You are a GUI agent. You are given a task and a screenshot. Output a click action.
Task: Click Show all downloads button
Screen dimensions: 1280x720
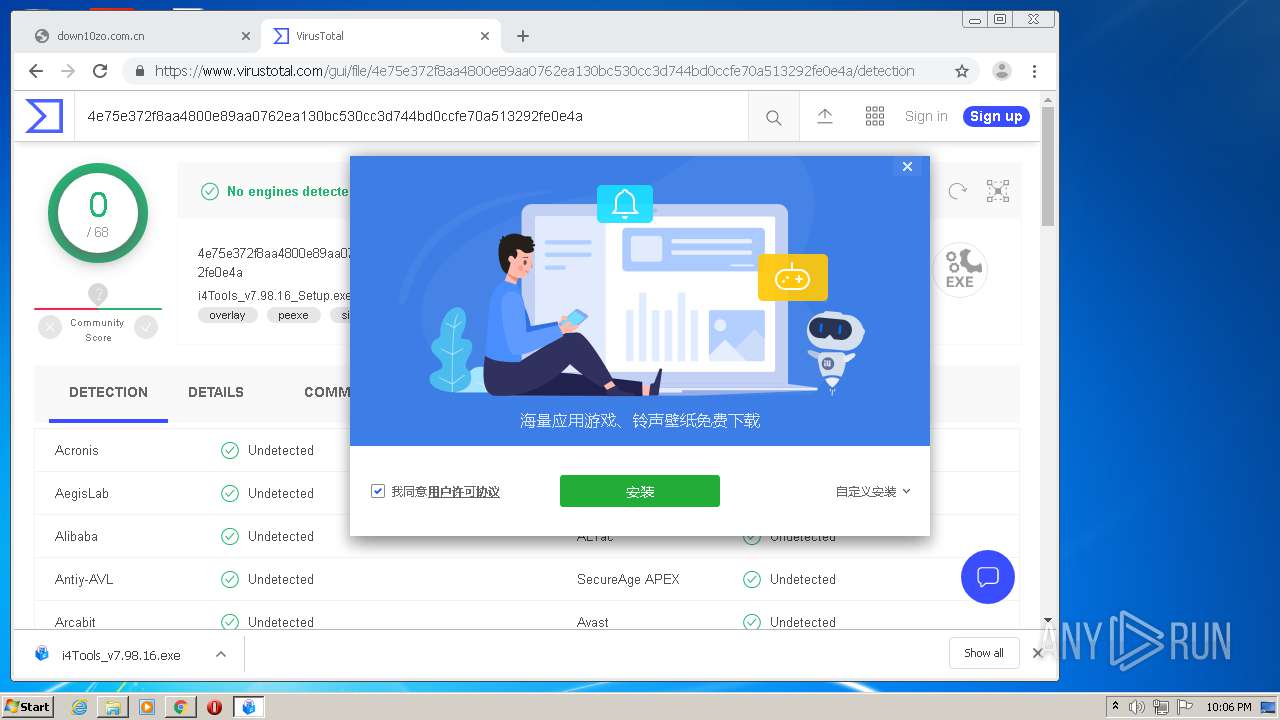[984, 653]
